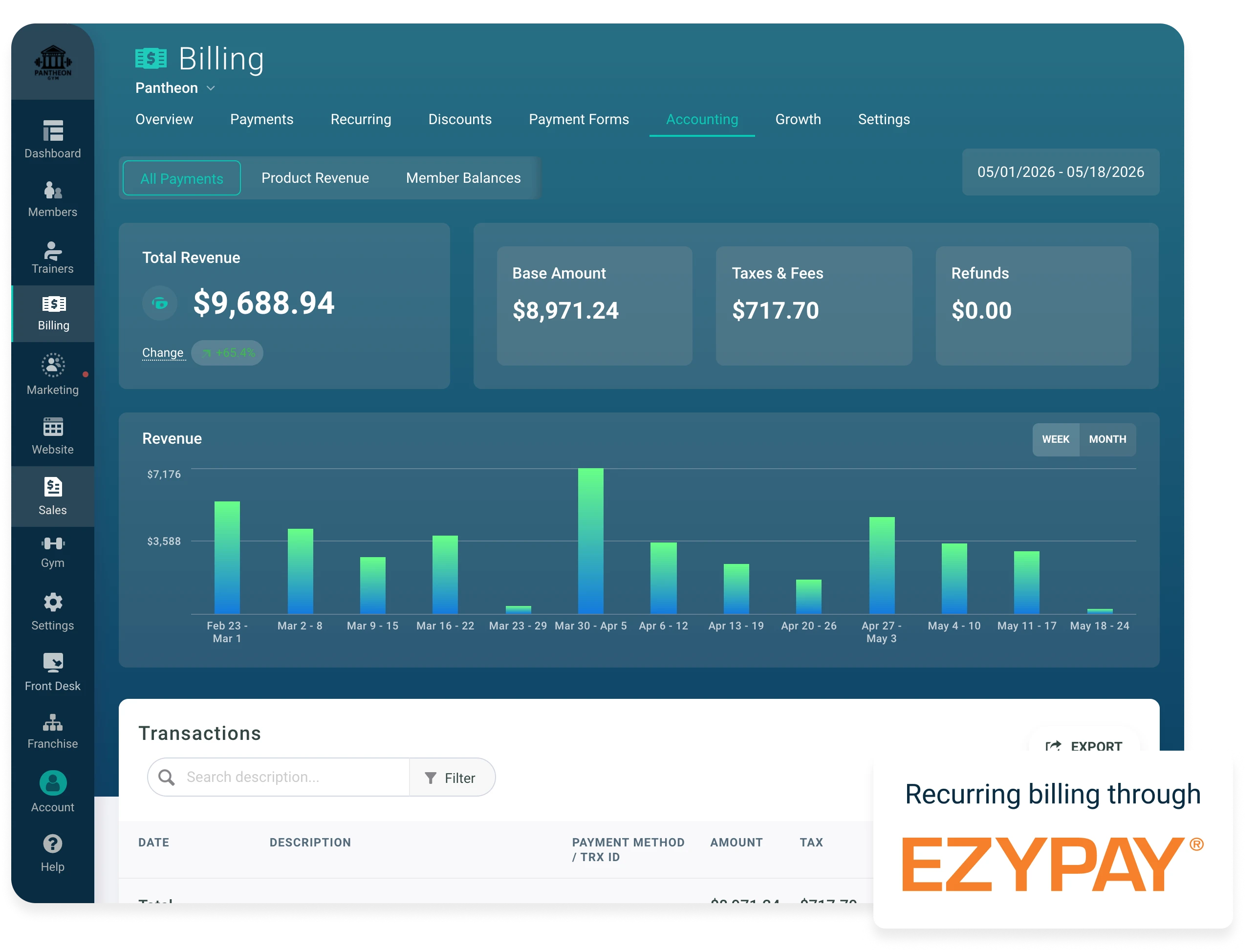The height and width of the screenshot is (952, 1257).
Task: Switch chart to WEEK view
Action: (x=1056, y=439)
